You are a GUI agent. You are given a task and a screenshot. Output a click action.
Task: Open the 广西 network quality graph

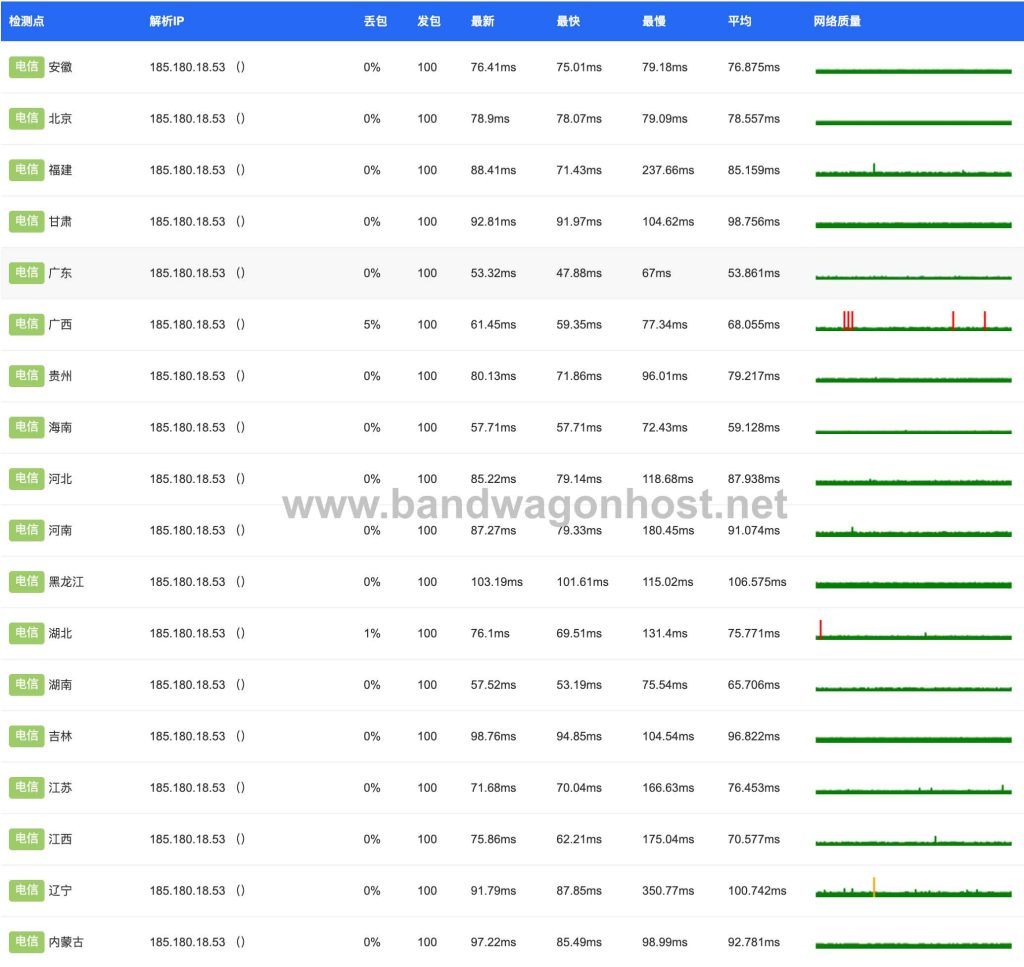click(913, 321)
